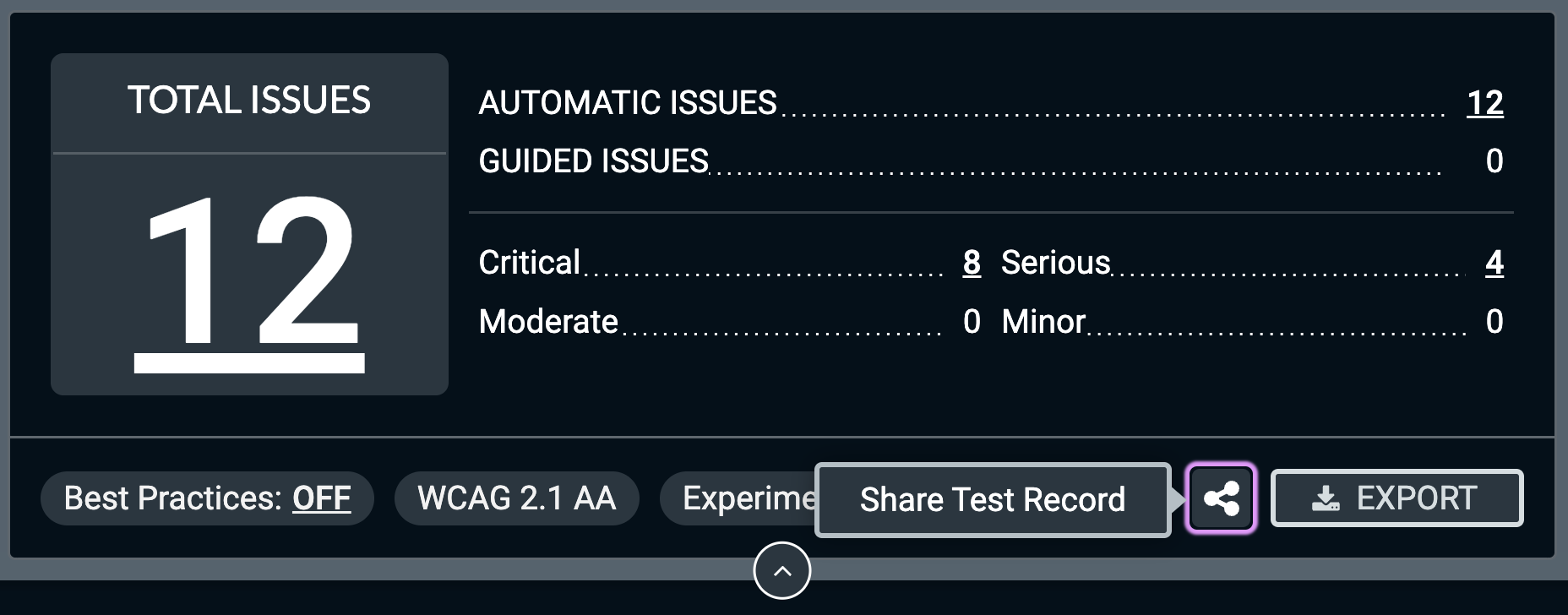View the 8 Critical issues
The image size is (1568, 615).
coord(970,263)
